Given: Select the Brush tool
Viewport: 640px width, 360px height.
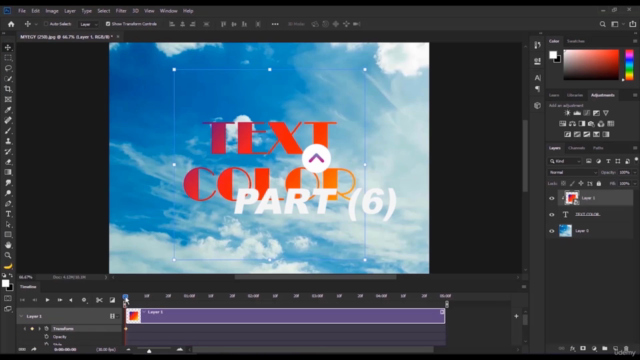Looking at the screenshot, I should (x=8, y=131).
